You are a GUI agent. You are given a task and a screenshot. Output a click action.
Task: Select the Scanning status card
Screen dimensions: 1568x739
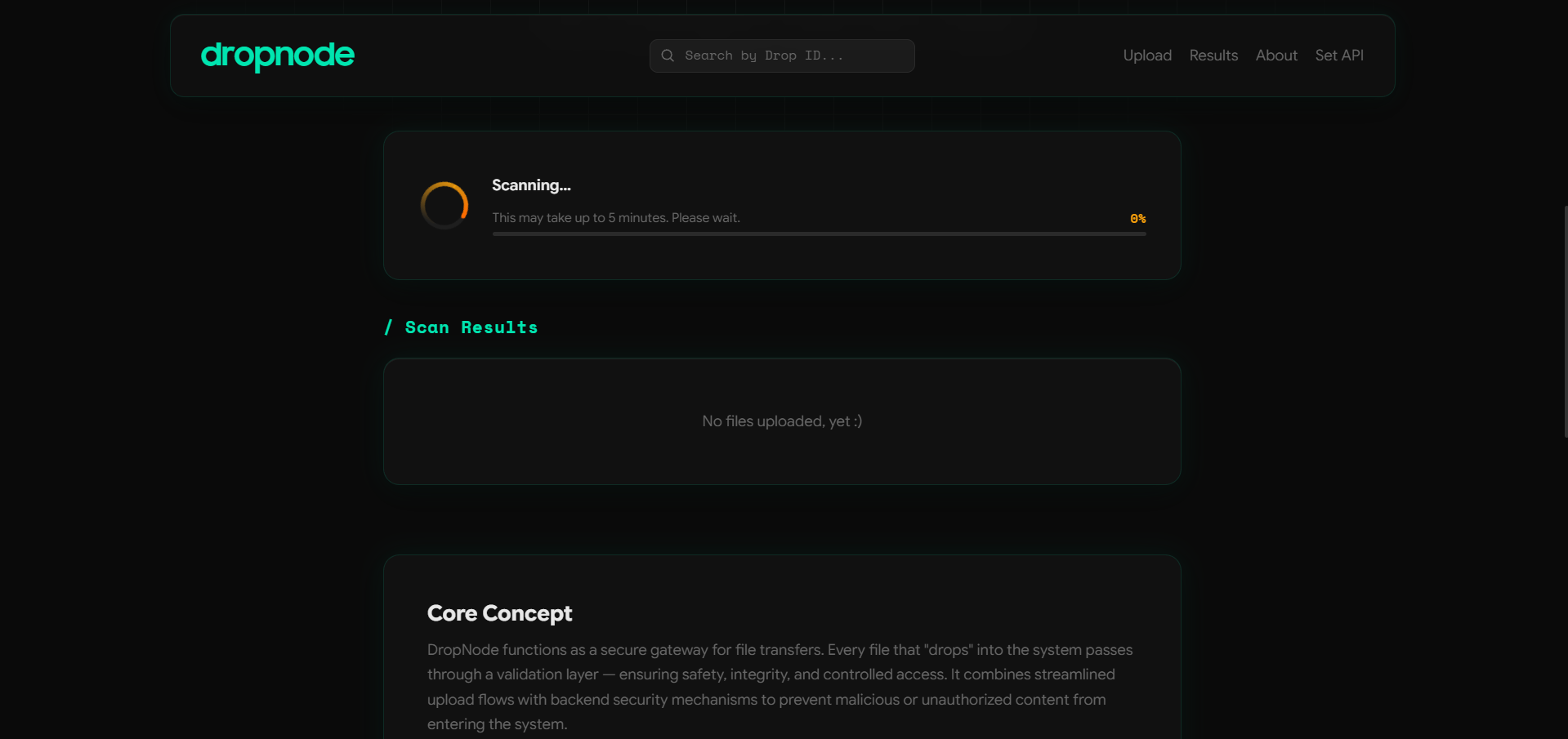point(781,205)
